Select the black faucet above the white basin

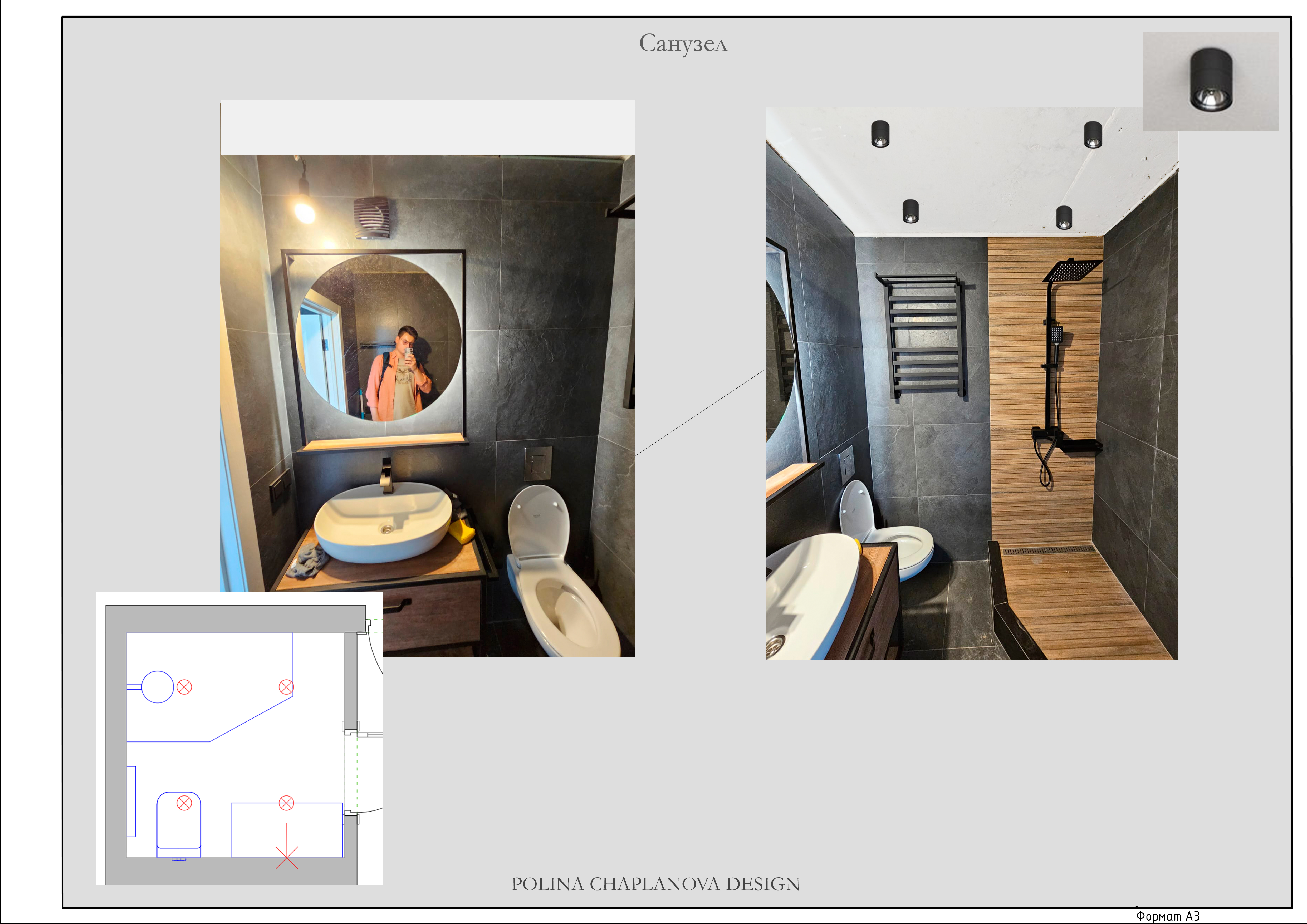(x=386, y=476)
